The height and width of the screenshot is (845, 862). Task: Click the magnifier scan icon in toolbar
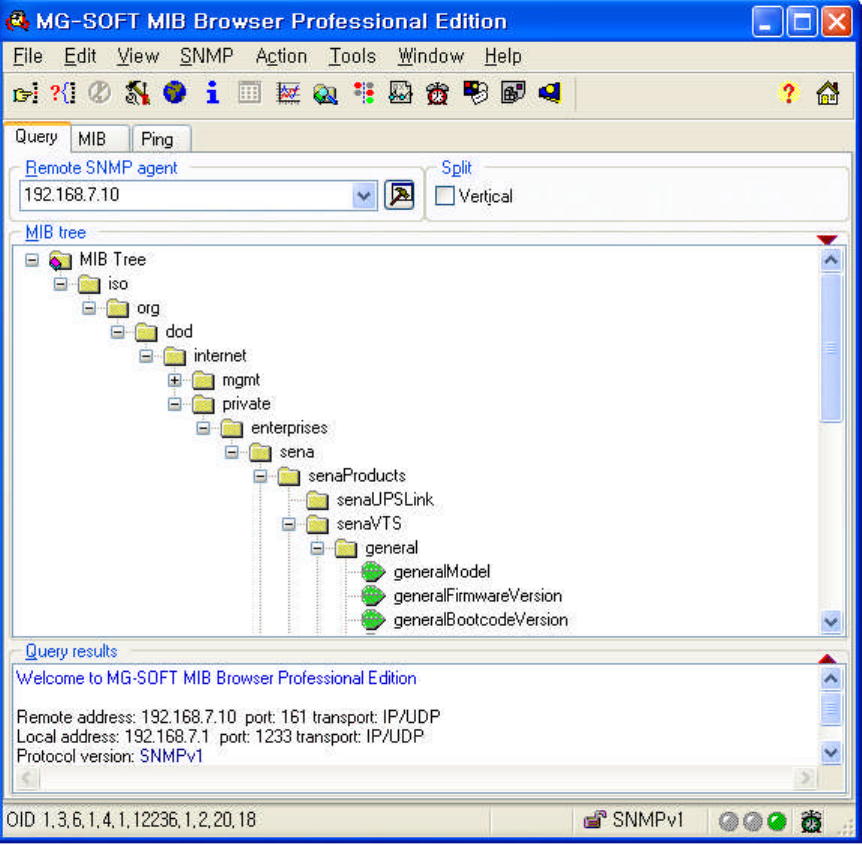coord(325,94)
